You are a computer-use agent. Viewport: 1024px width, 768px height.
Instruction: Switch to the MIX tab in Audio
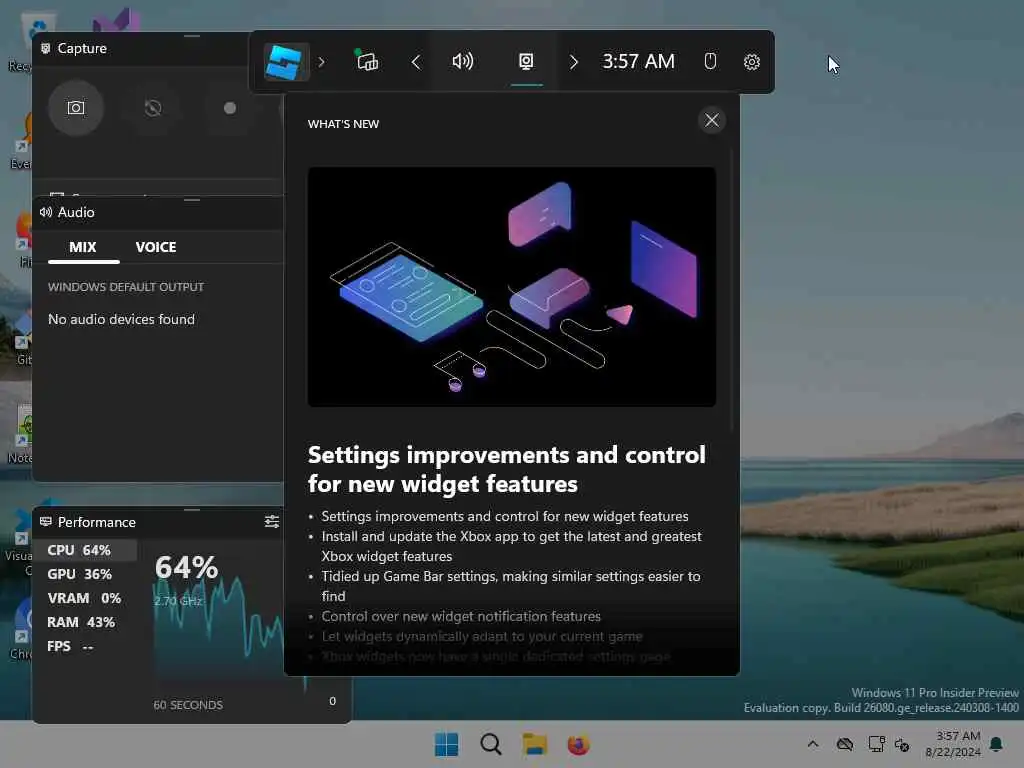83,248
